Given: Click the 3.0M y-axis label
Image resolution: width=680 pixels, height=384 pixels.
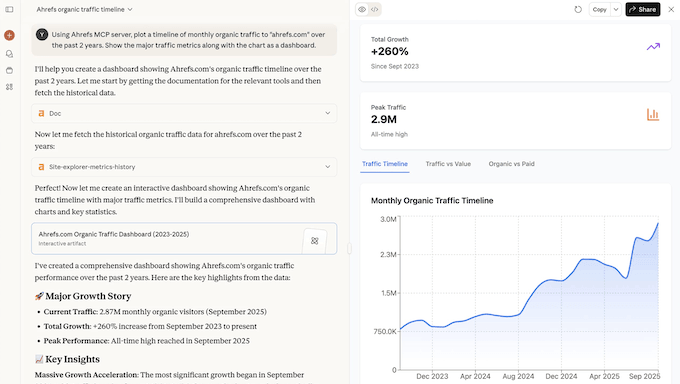Looking at the screenshot, I should (x=388, y=219).
